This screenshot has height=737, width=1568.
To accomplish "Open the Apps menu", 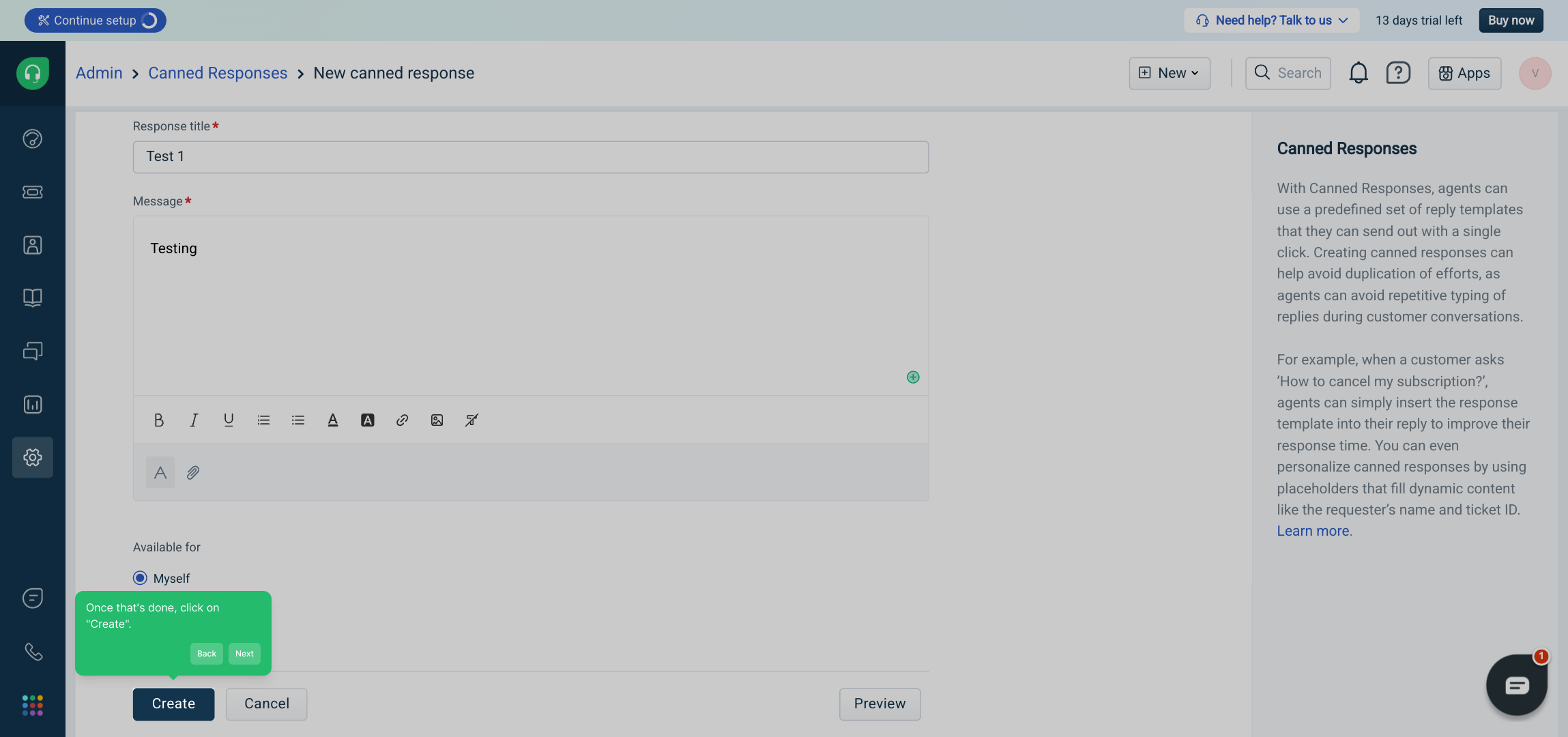I will tap(1464, 73).
